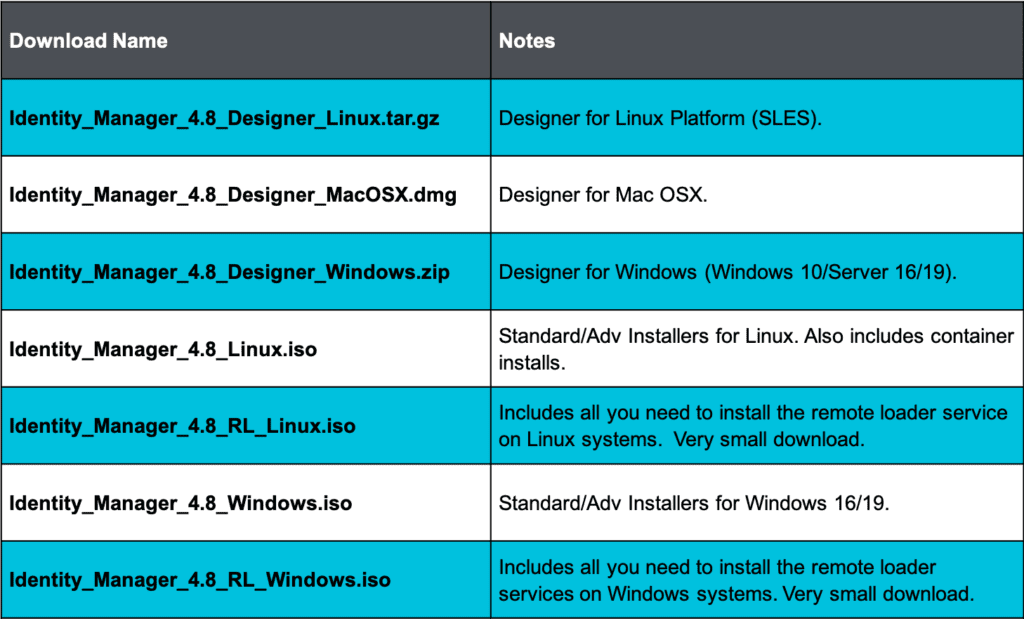The image size is (1024, 619).
Task: Choose Identity_Manager_4.8_RL_Linux.iso download name
Action: point(183,426)
